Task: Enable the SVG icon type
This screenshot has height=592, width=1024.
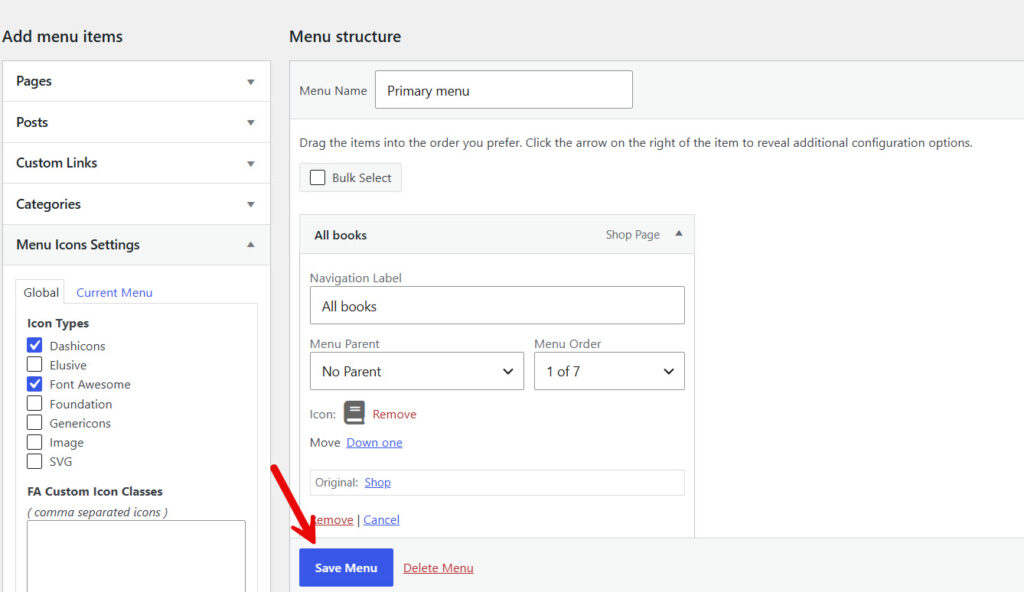Action: click(x=35, y=461)
